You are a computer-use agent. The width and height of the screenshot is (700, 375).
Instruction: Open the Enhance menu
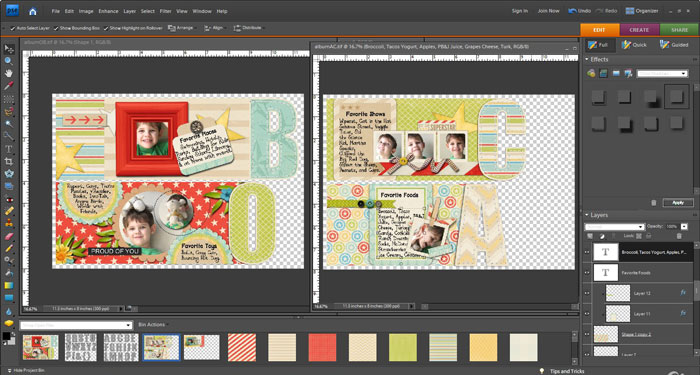tap(108, 11)
